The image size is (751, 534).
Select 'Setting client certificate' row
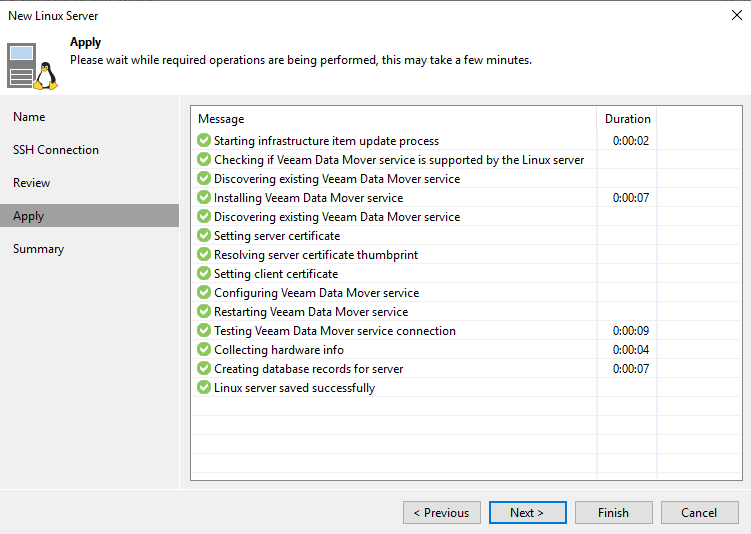click(x=467, y=273)
